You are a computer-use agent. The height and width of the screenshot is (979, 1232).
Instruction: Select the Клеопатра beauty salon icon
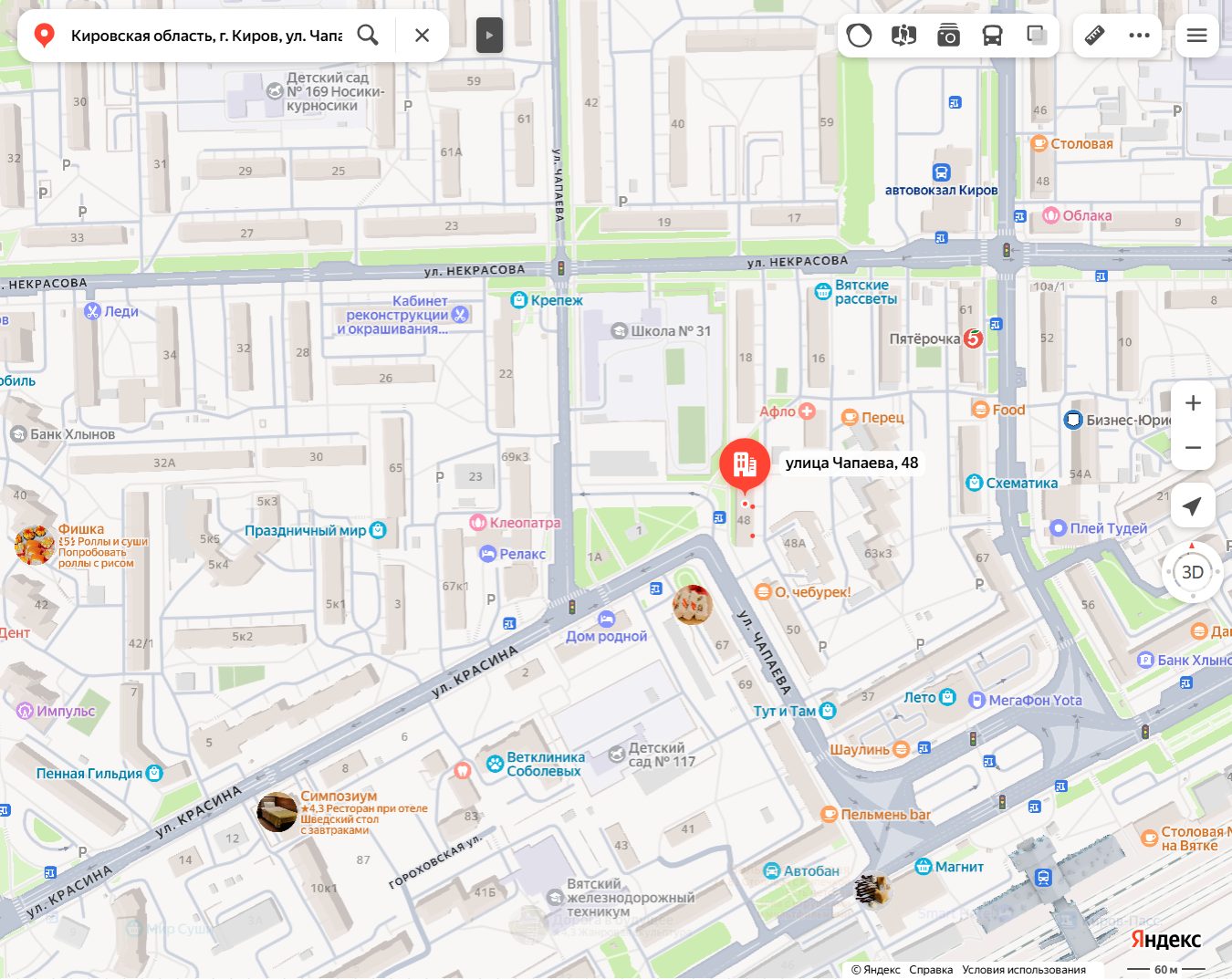477,523
